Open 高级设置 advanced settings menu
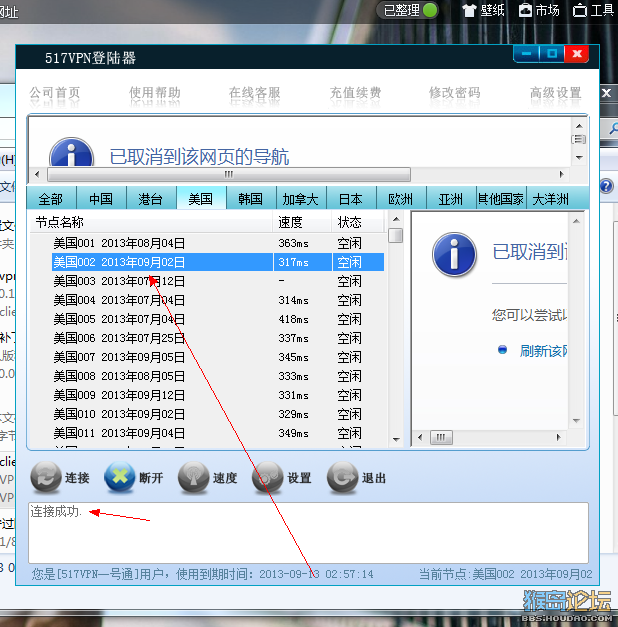618x627 pixels. (x=555, y=93)
